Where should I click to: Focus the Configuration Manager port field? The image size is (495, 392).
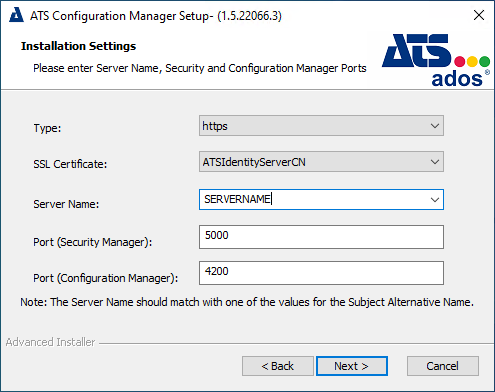[x=321, y=273]
